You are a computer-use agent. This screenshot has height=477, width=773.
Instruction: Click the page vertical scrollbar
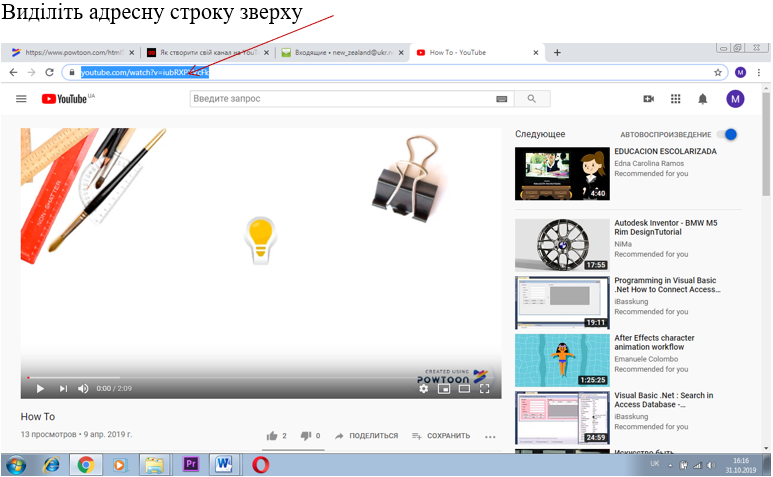(x=766, y=144)
